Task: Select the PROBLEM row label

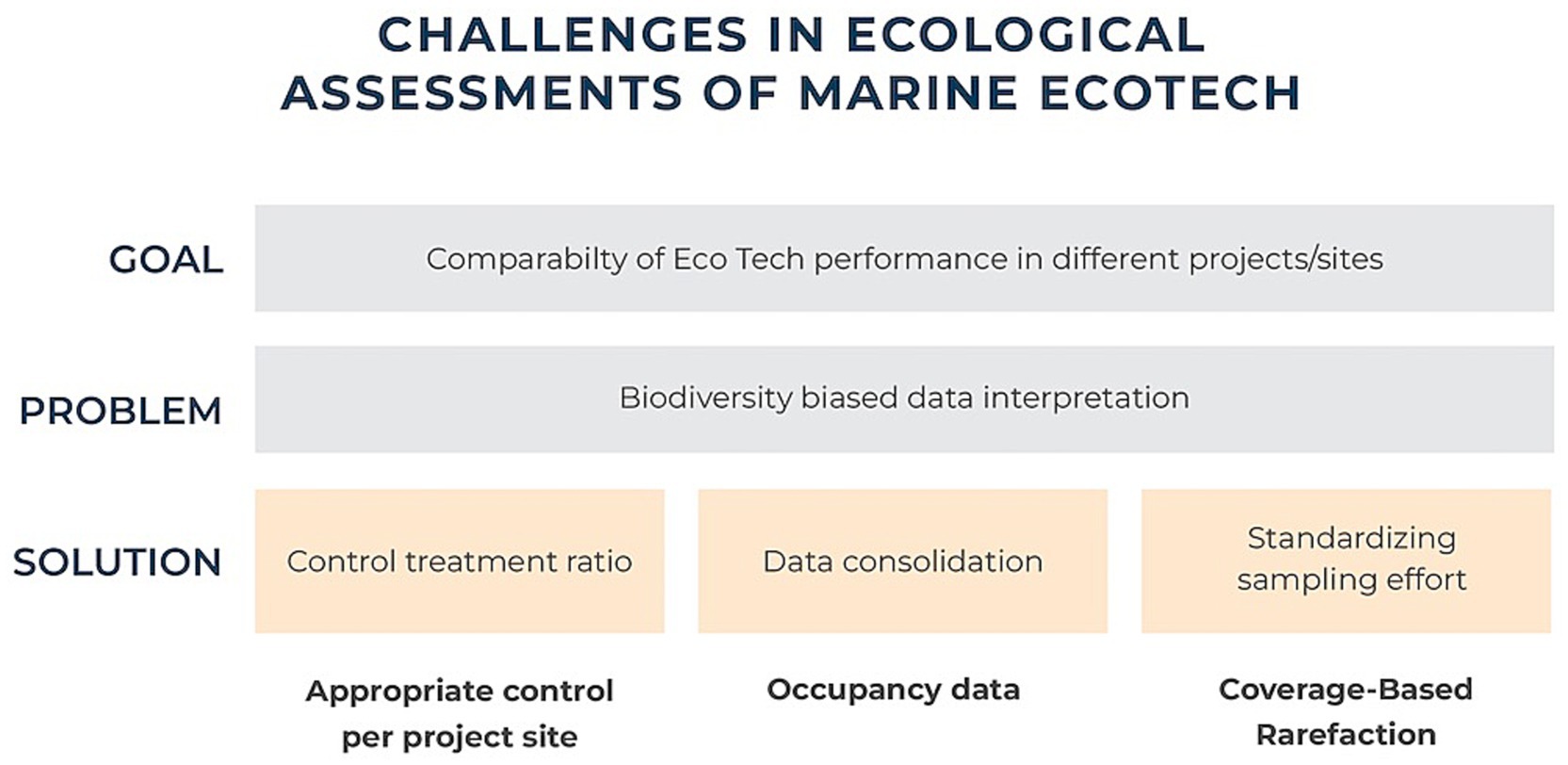Action: click(121, 411)
